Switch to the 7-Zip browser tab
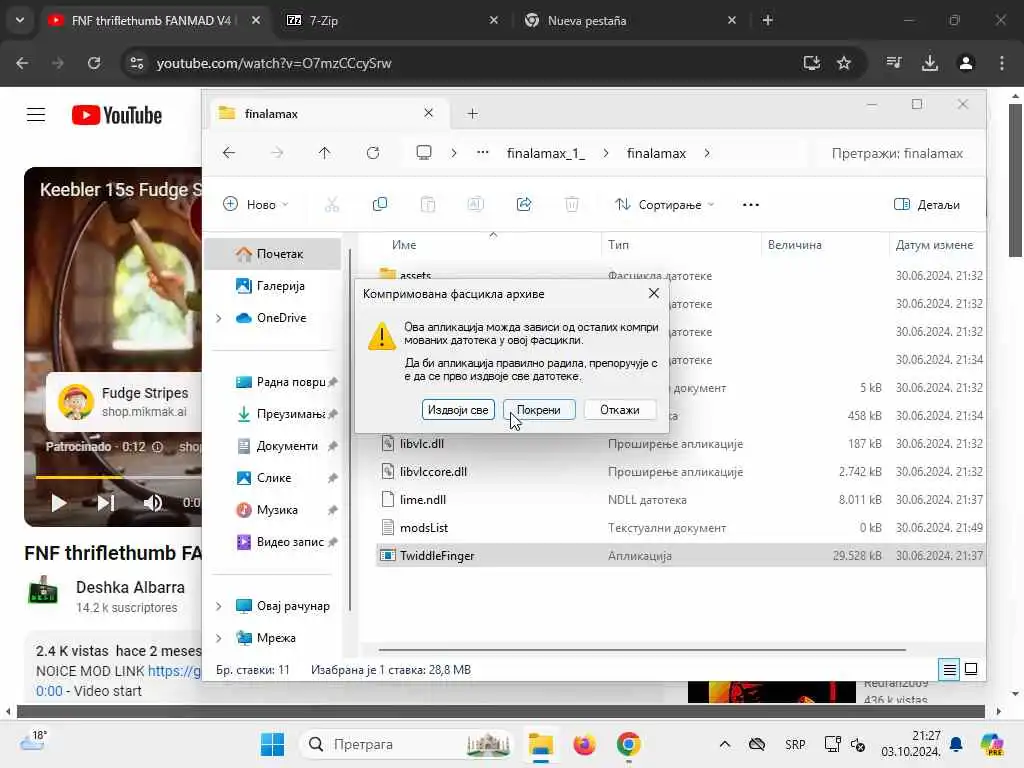Screen dimensions: 1024x768 pyautogui.click(x=392, y=20)
